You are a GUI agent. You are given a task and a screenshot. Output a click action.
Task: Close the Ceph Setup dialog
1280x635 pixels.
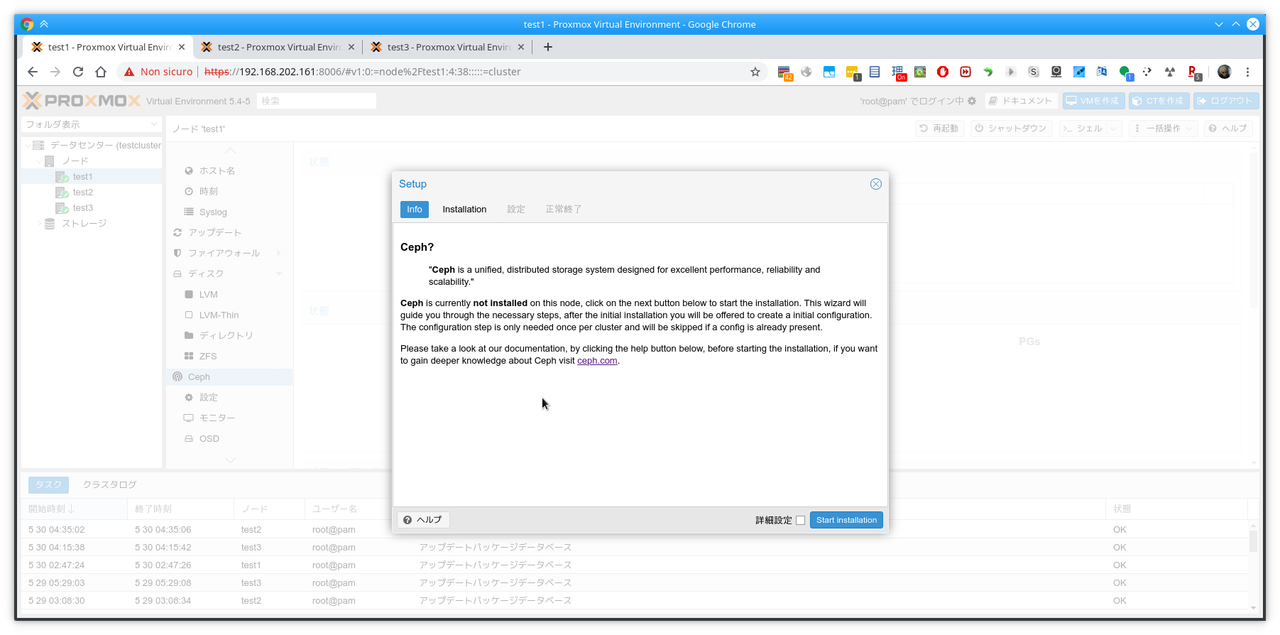click(x=875, y=184)
